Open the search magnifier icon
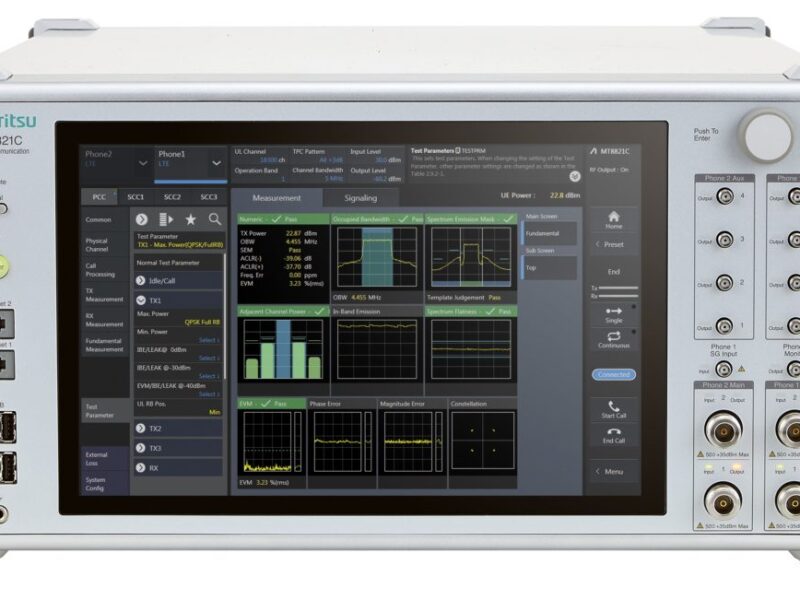 click(215, 220)
